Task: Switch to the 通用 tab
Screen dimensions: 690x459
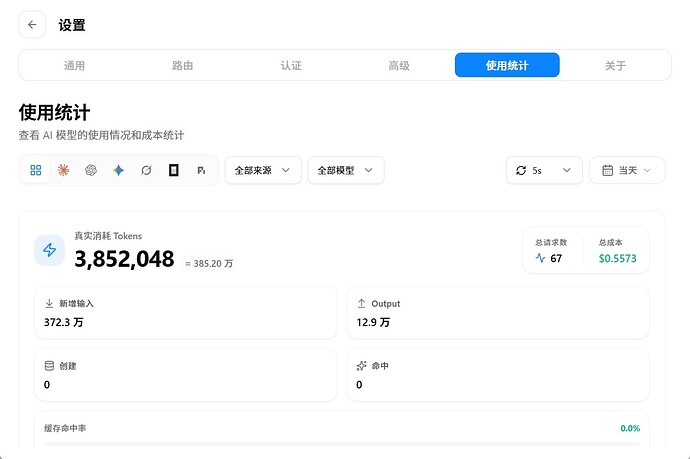Action: coord(74,66)
